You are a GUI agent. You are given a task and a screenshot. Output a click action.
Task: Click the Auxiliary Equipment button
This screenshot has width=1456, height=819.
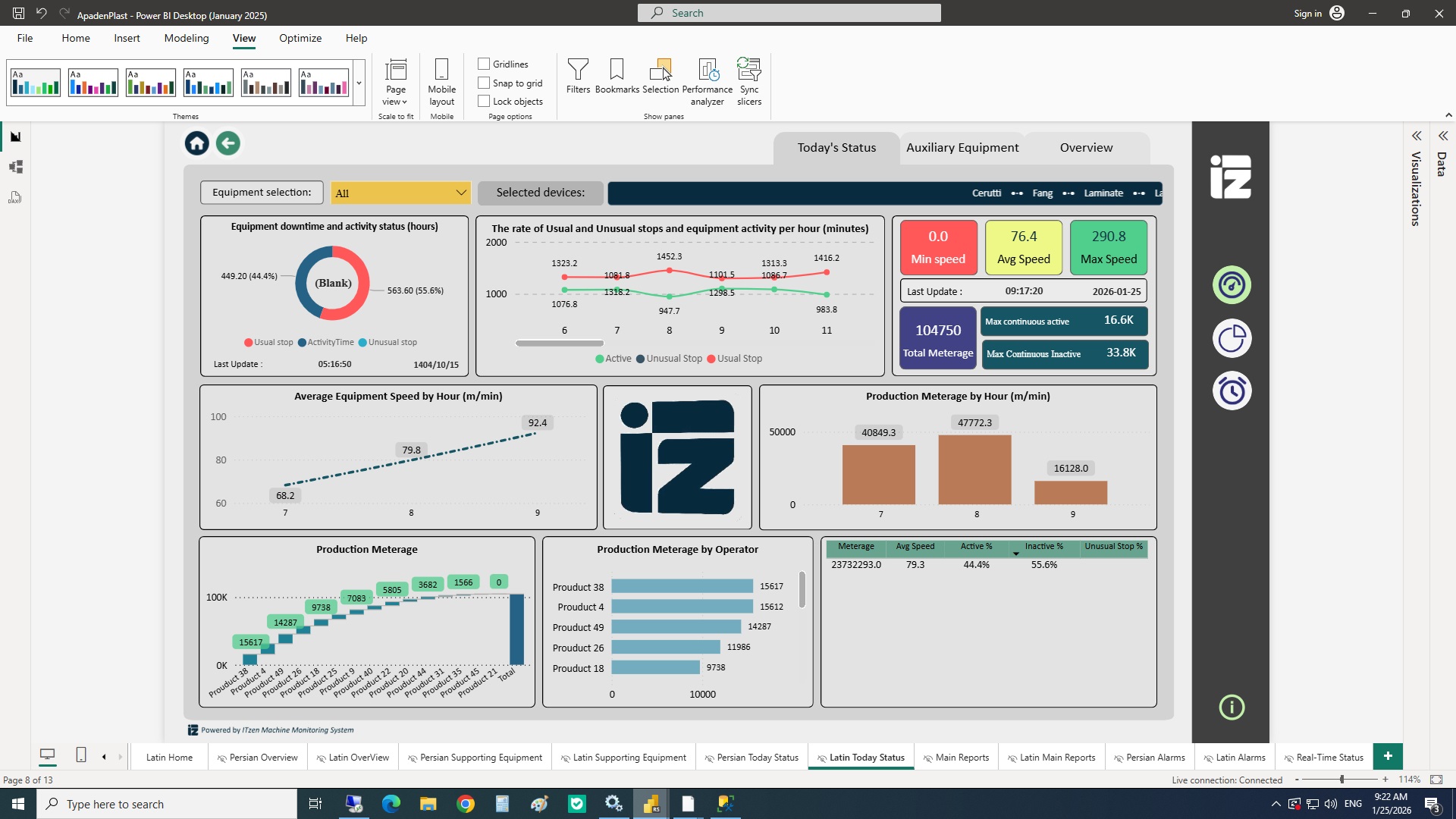(x=962, y=148)
